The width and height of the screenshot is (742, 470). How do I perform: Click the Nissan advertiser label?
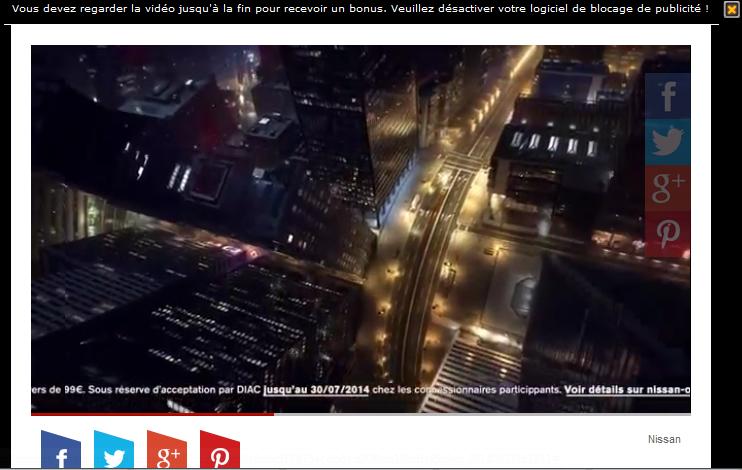click(664, 439)
